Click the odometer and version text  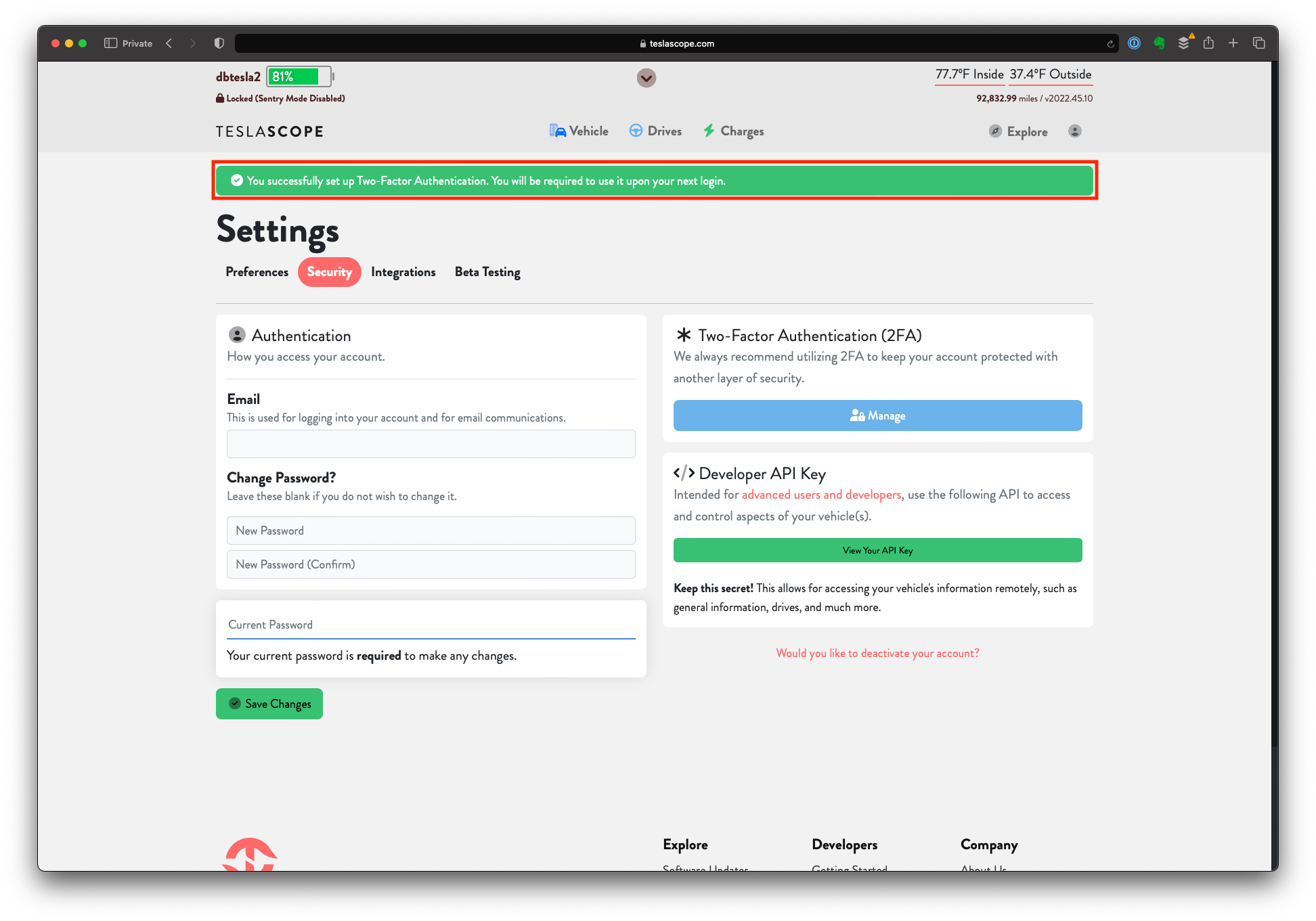[x=1034, y=98]
